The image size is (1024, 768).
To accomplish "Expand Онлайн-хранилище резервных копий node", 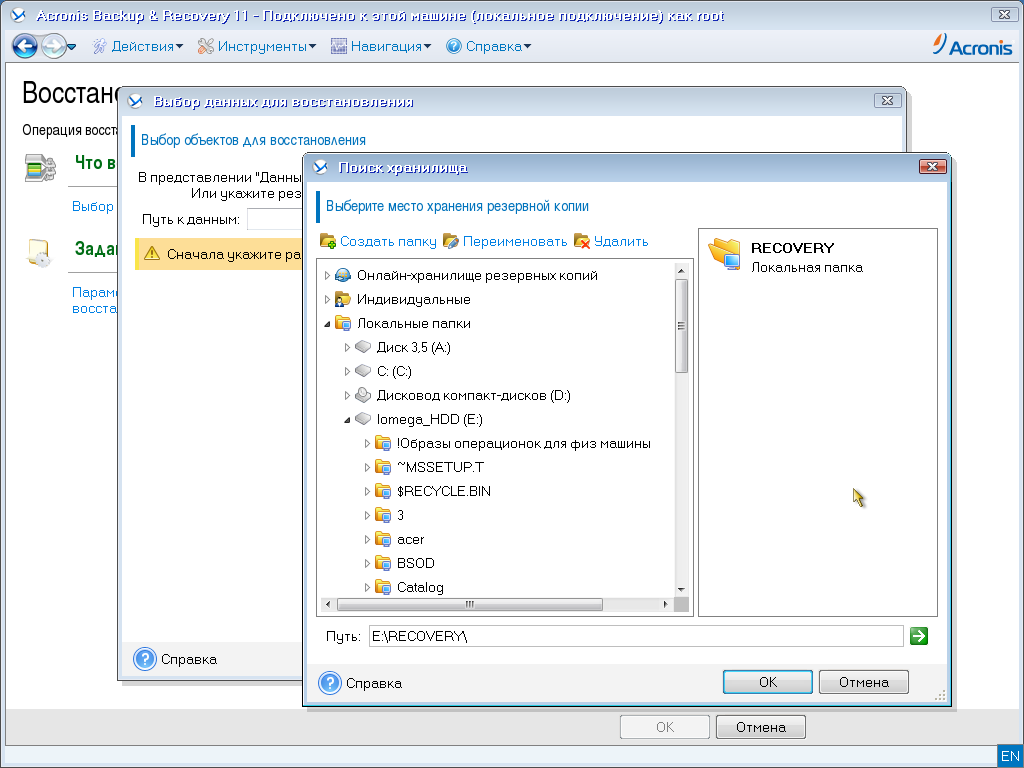I will click(327, 276).
